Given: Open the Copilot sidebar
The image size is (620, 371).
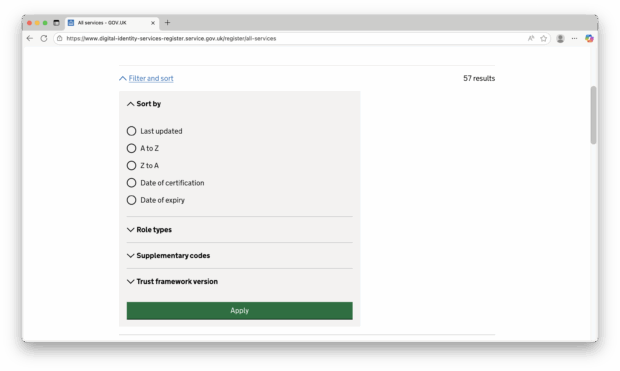Looking at the screenshot, I should 590,38.
